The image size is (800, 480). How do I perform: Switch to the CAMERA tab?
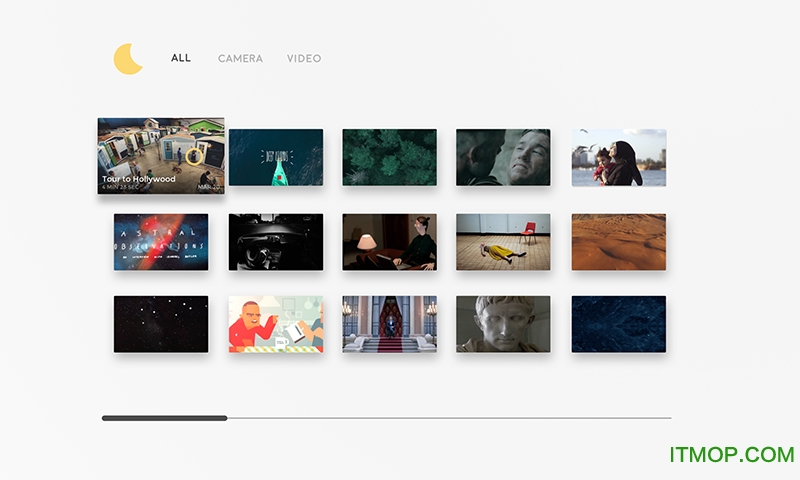pos(240,59)
